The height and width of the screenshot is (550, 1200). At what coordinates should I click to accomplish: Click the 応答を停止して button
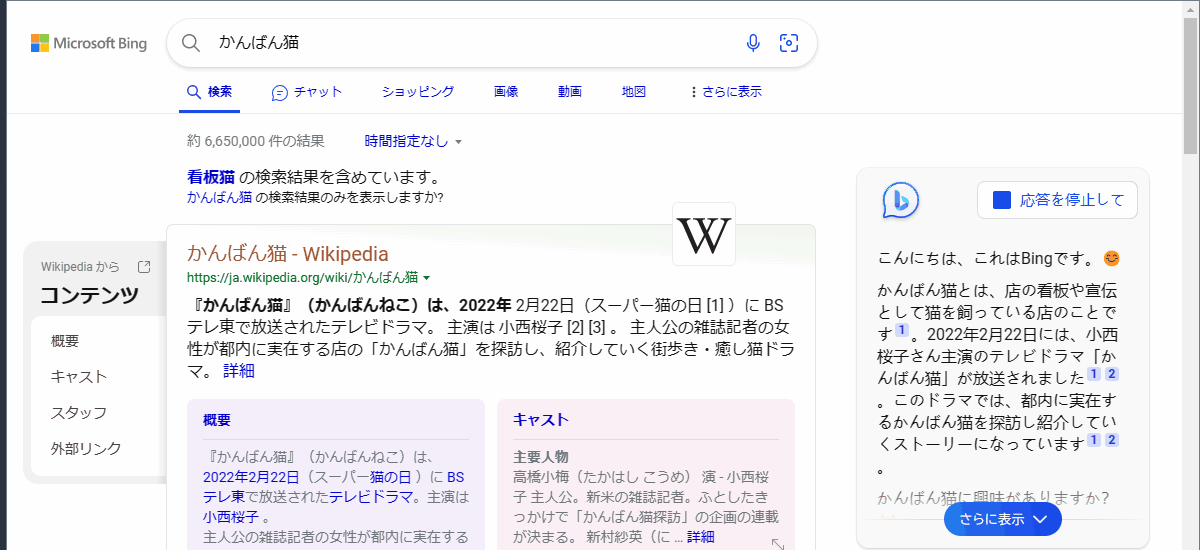pyautogui.click(x=1057, y=200)
